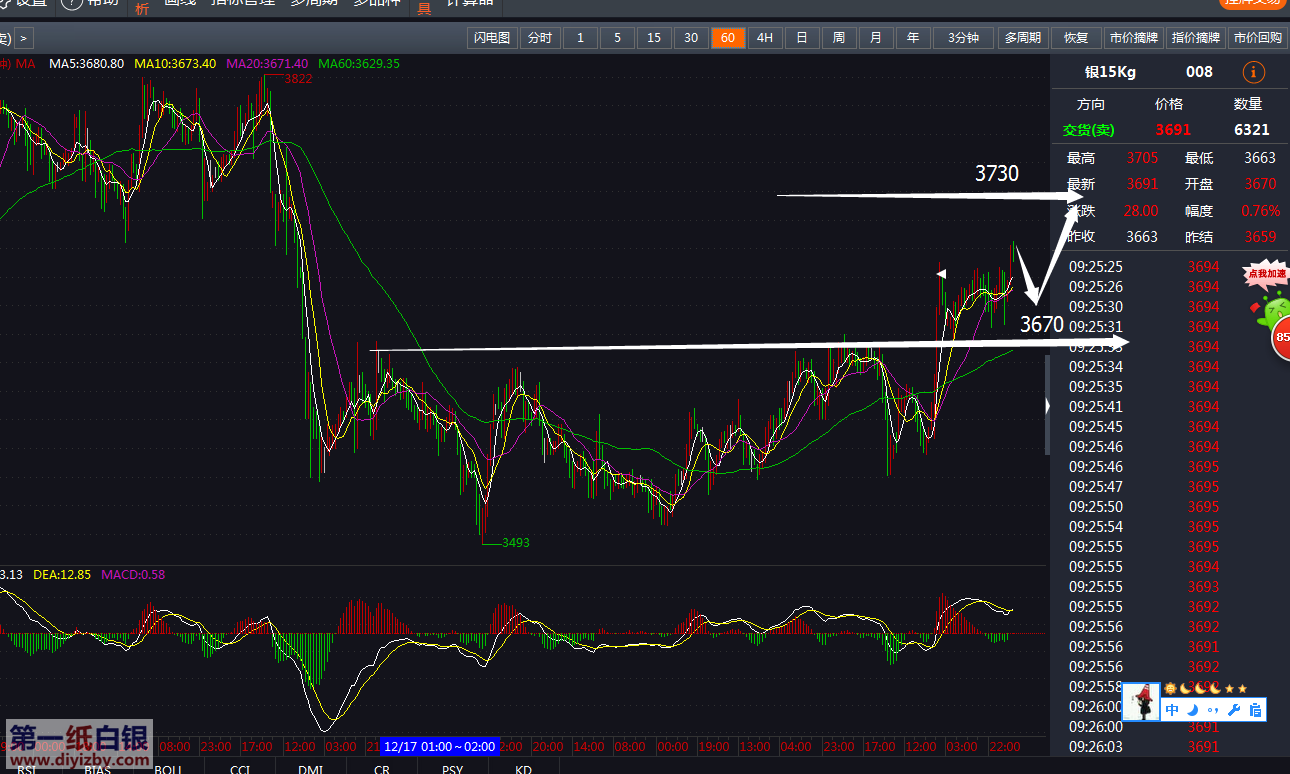The height and width of the screenshot is (774, 1290).
Task: Click the 市价摘牌 button
Action: point(1132,38)
